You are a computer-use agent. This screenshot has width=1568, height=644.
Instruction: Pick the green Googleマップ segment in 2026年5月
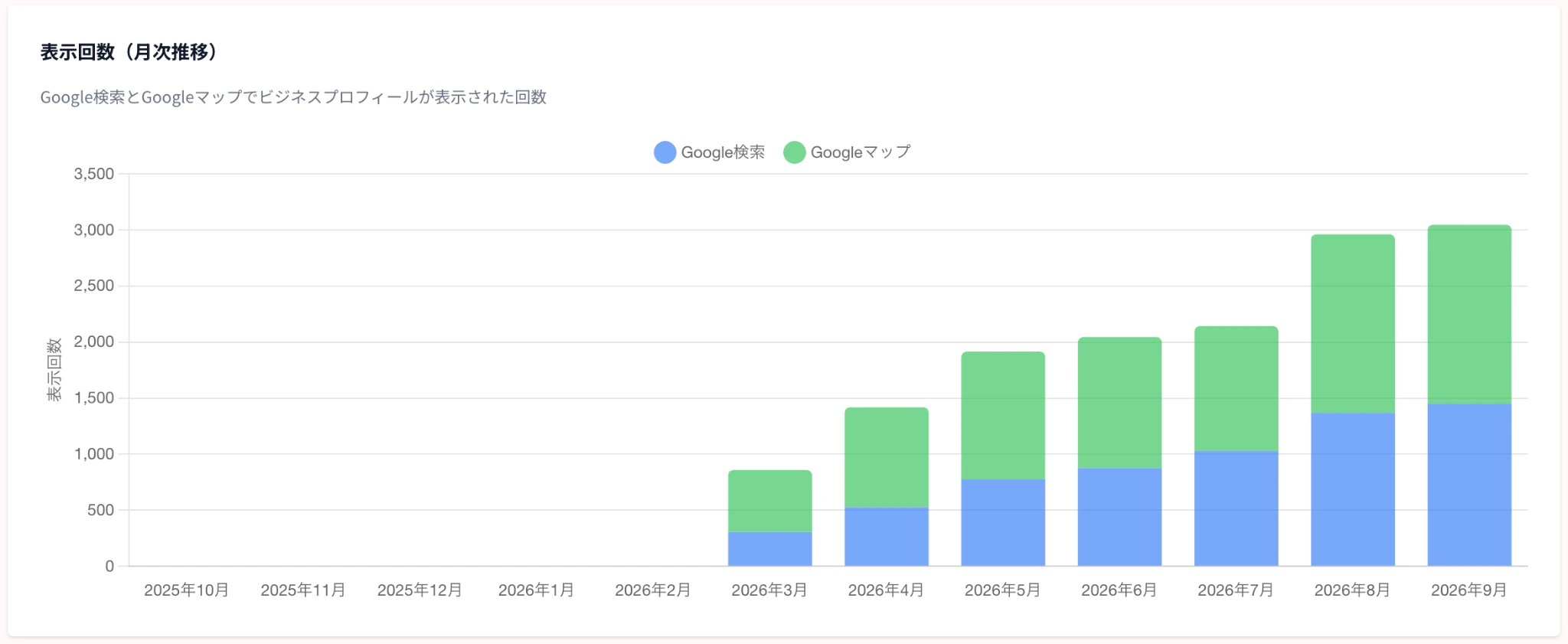click(x=1003, y=416)
